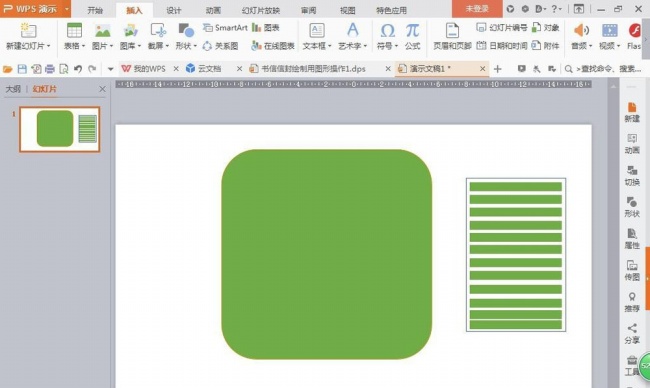Open 传图 in right sidebar

point(632,270)
